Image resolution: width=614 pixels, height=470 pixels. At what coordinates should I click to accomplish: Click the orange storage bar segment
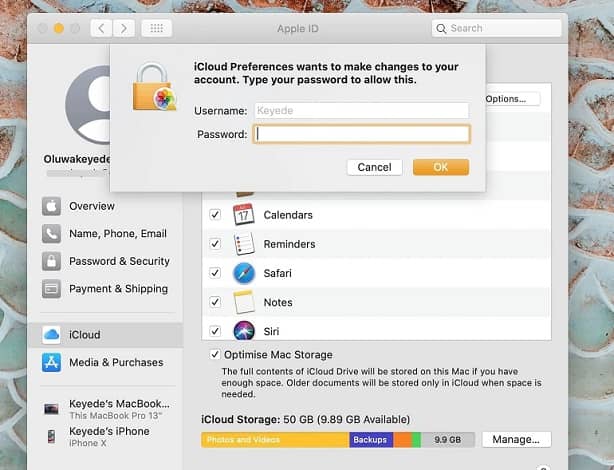coord(403,440)
